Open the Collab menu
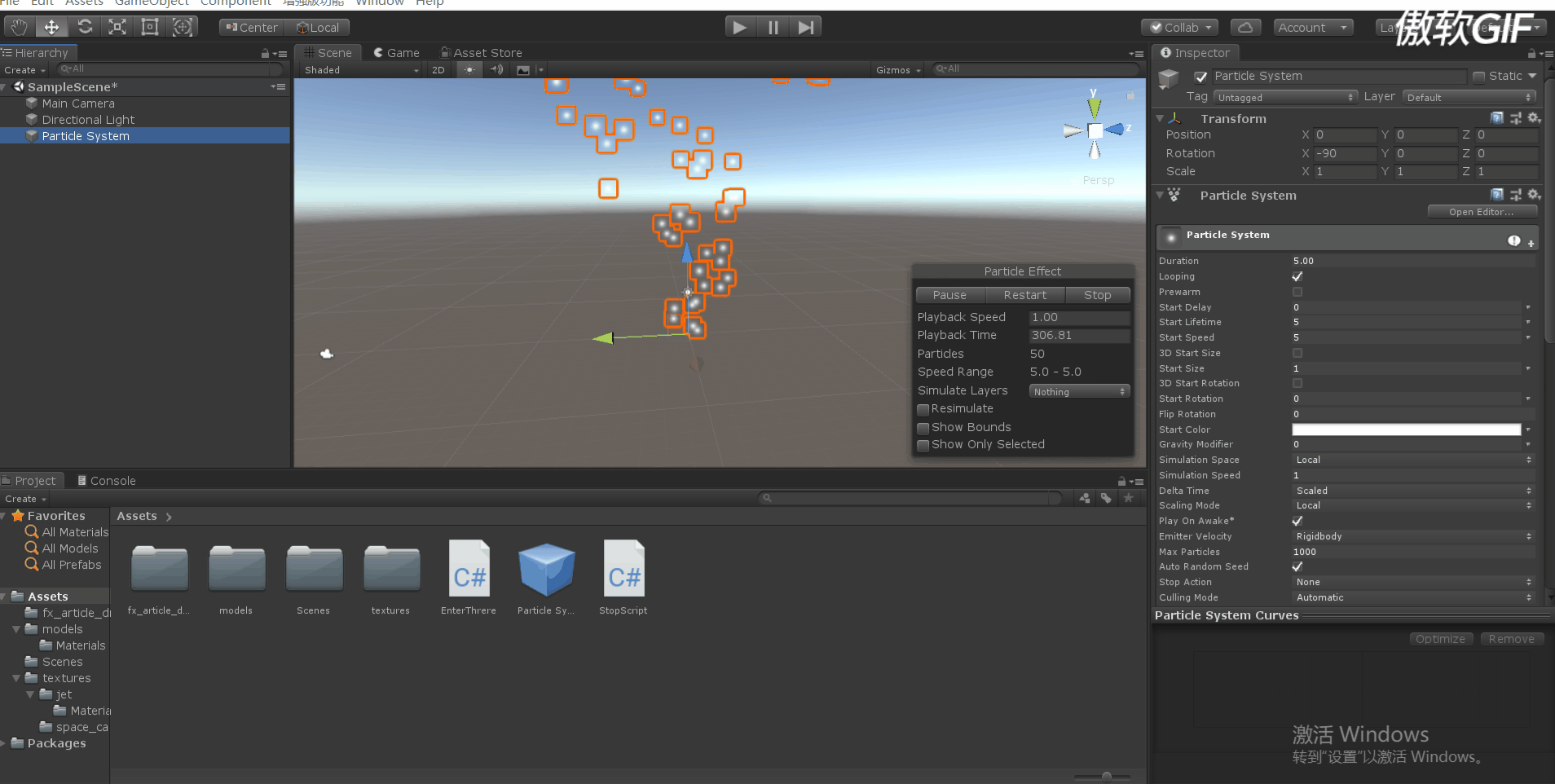 [1180, 27]
